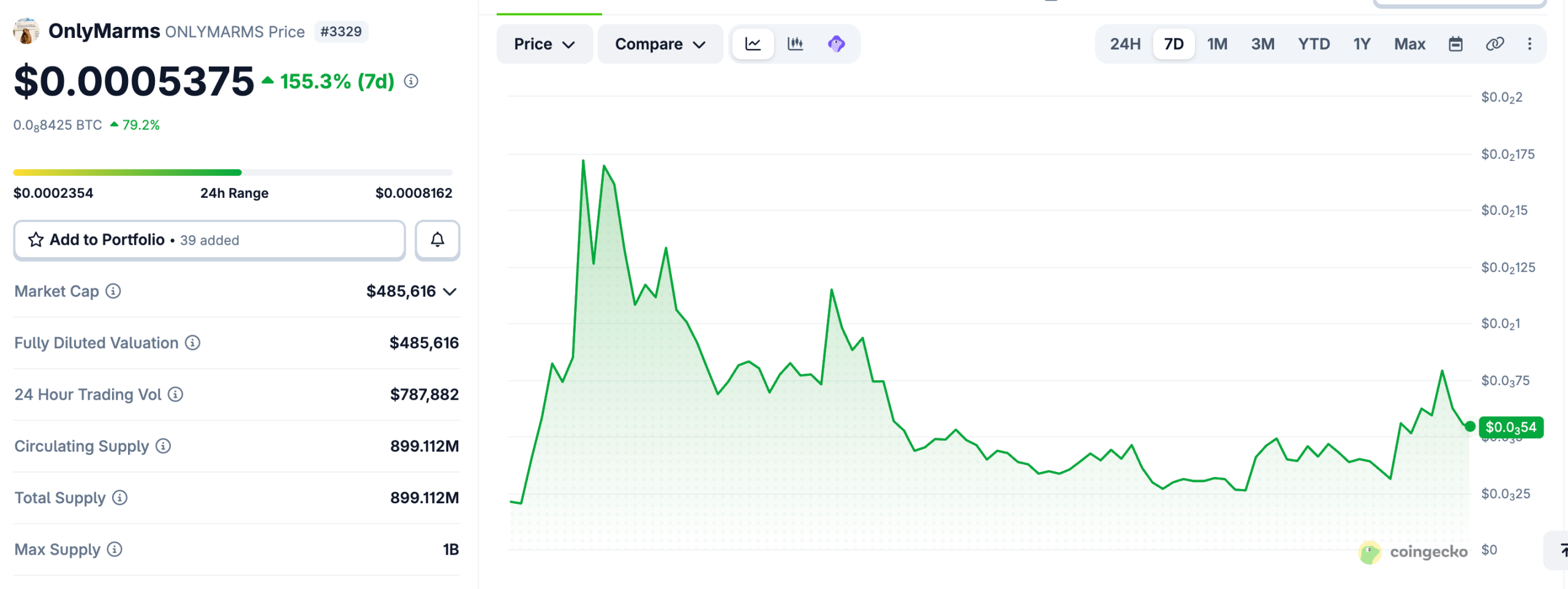
Task: Click the ONLYMARMS Price ticker text
Action: (235, 32)
